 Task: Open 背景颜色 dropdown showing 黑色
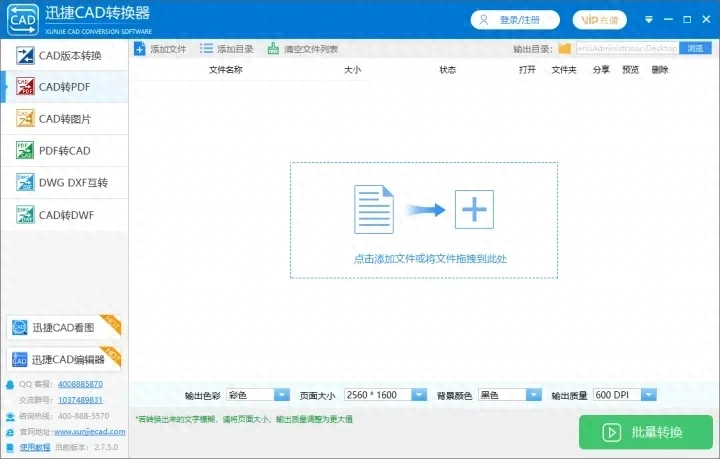510,395
